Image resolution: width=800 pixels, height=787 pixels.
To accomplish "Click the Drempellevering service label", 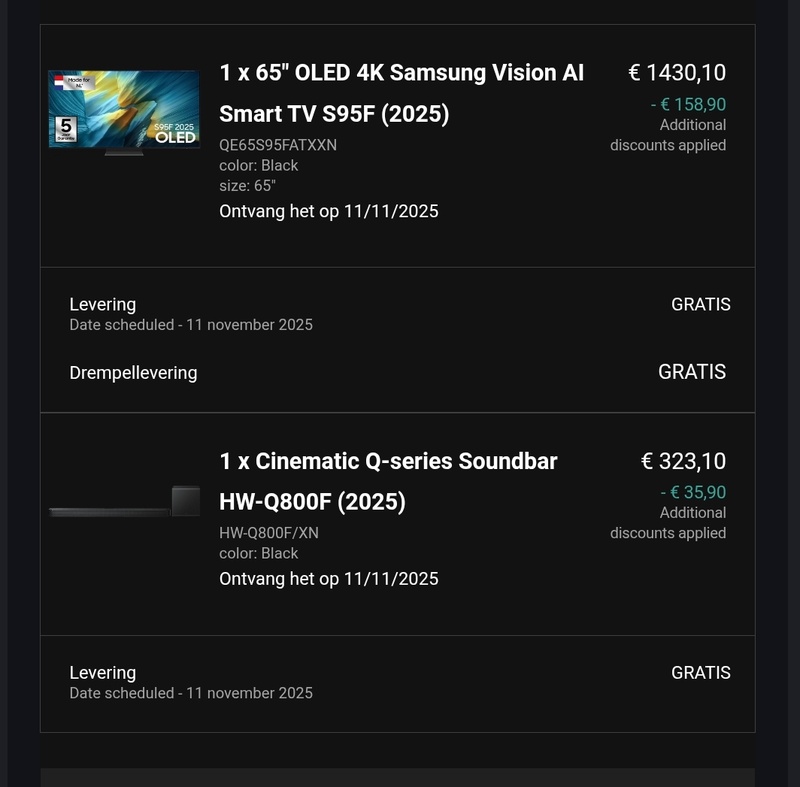I will [133, 373].
